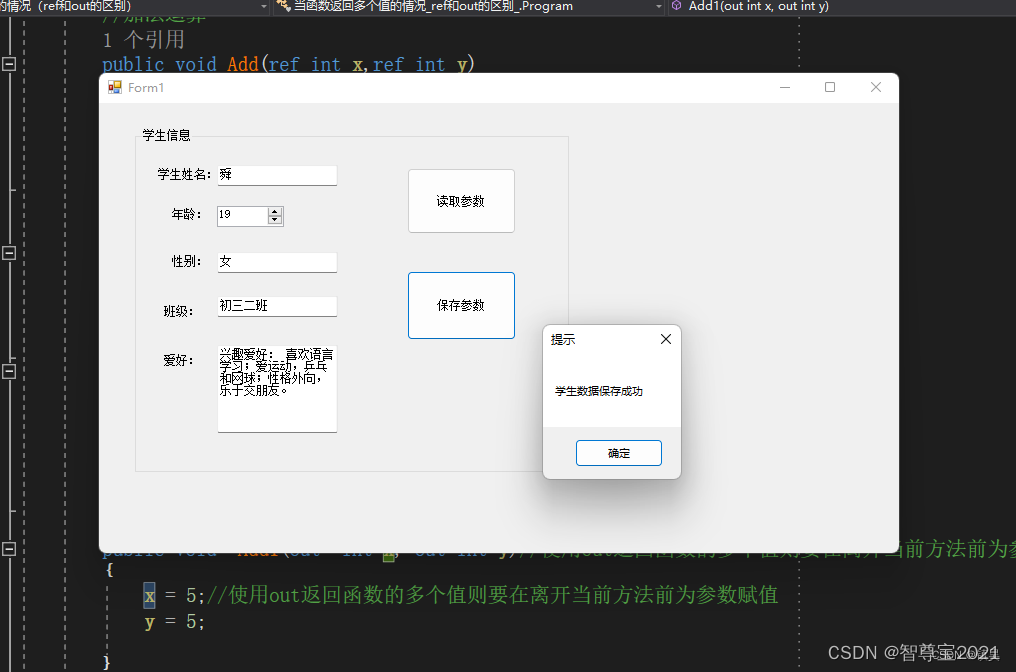
Task: Click the '1 个引用' CodeLens link
Action: (143, 40)
